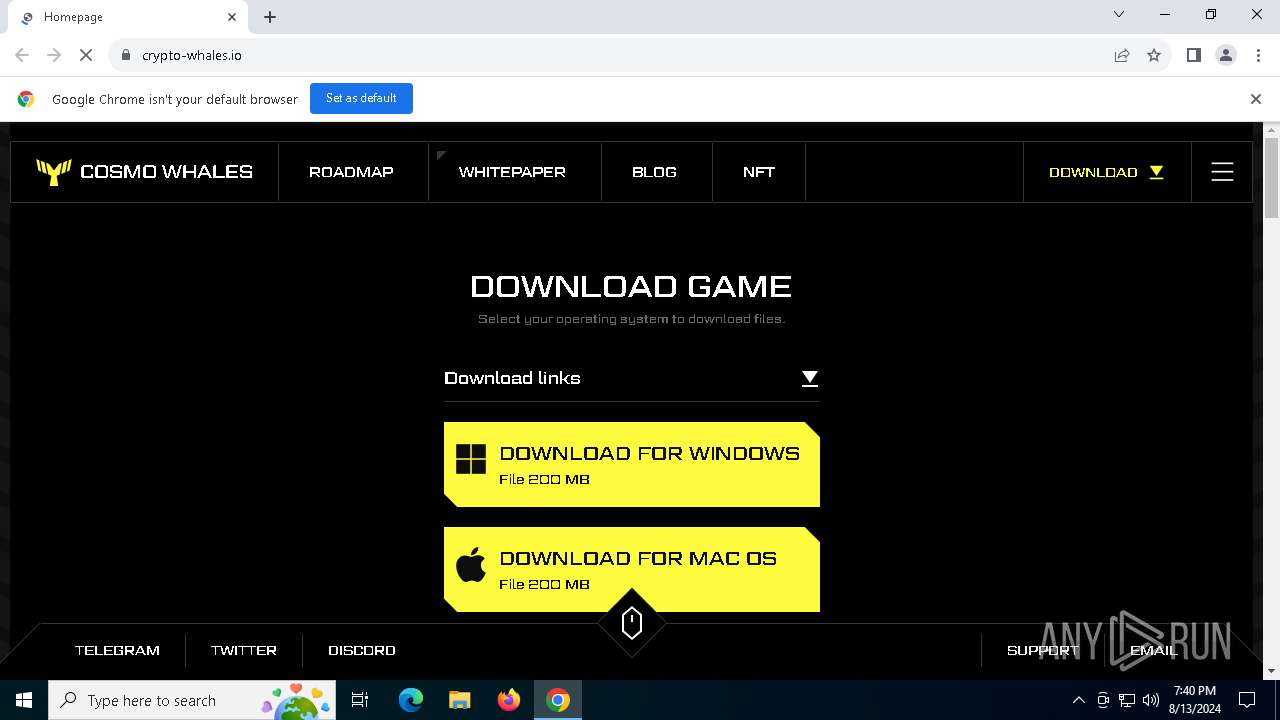Launch Microsoft Edge from taskbar

[411, 700]
